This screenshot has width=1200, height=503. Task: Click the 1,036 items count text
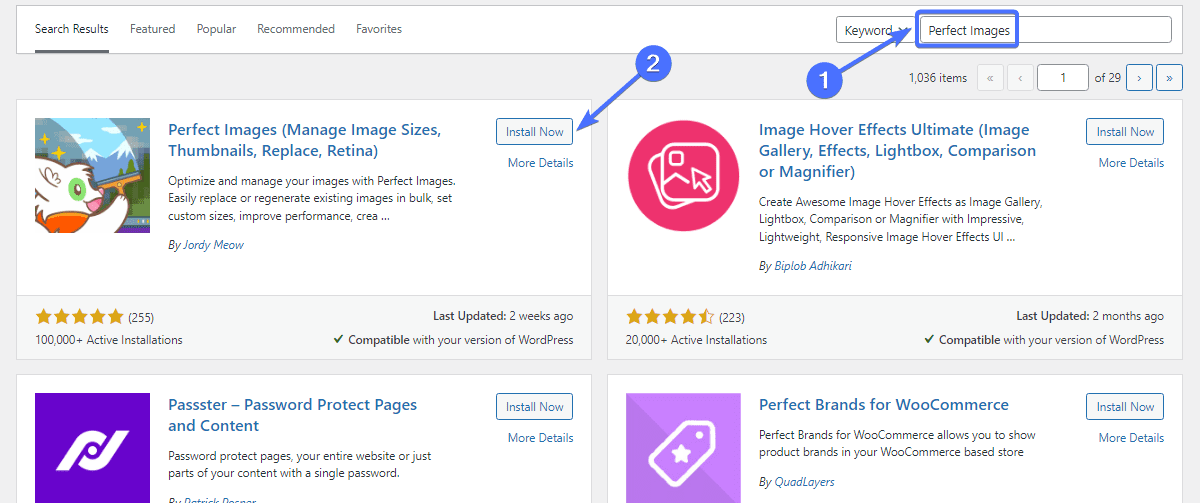pos(938,77)
